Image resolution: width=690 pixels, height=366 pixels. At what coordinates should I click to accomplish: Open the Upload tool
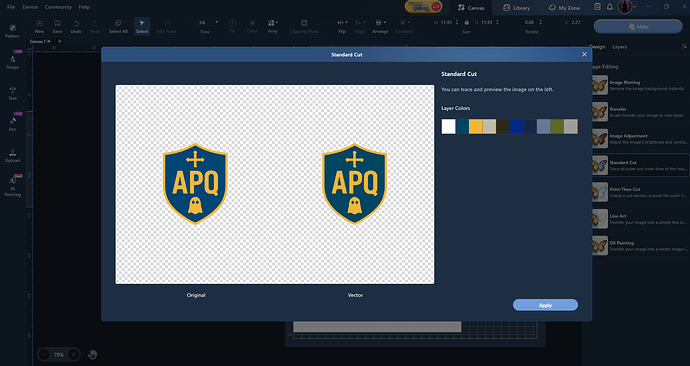[x=12, y=155]
